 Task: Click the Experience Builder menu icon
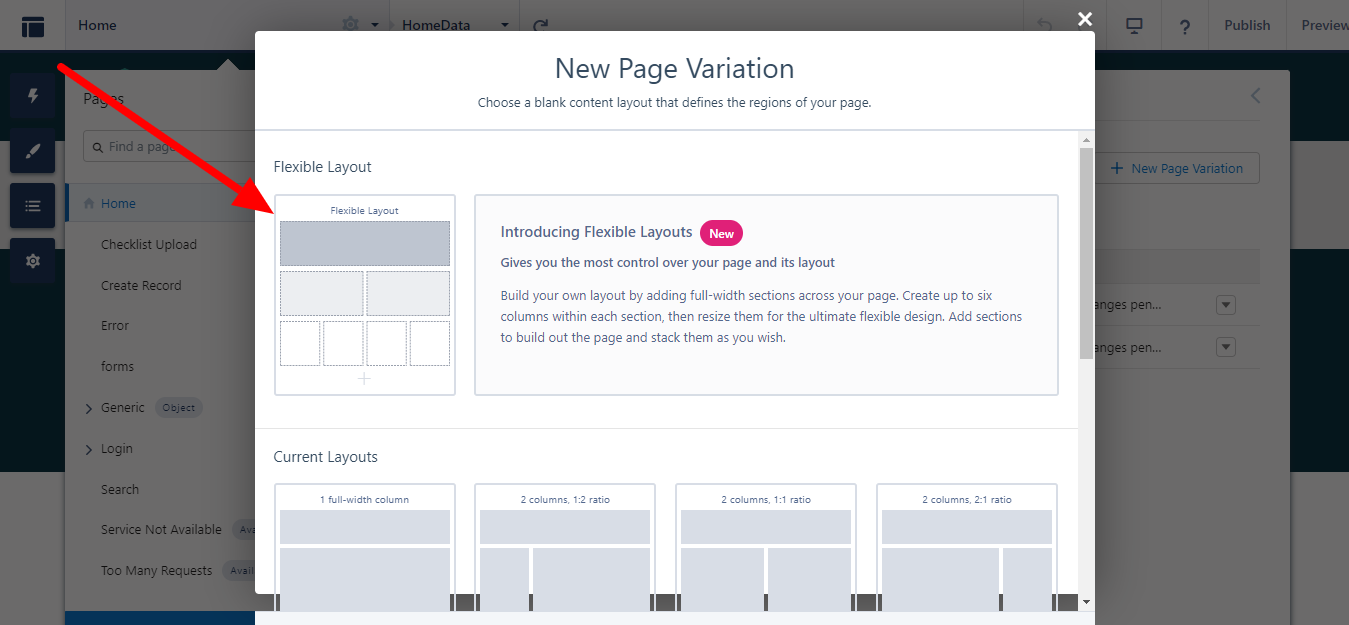point(33,26)
